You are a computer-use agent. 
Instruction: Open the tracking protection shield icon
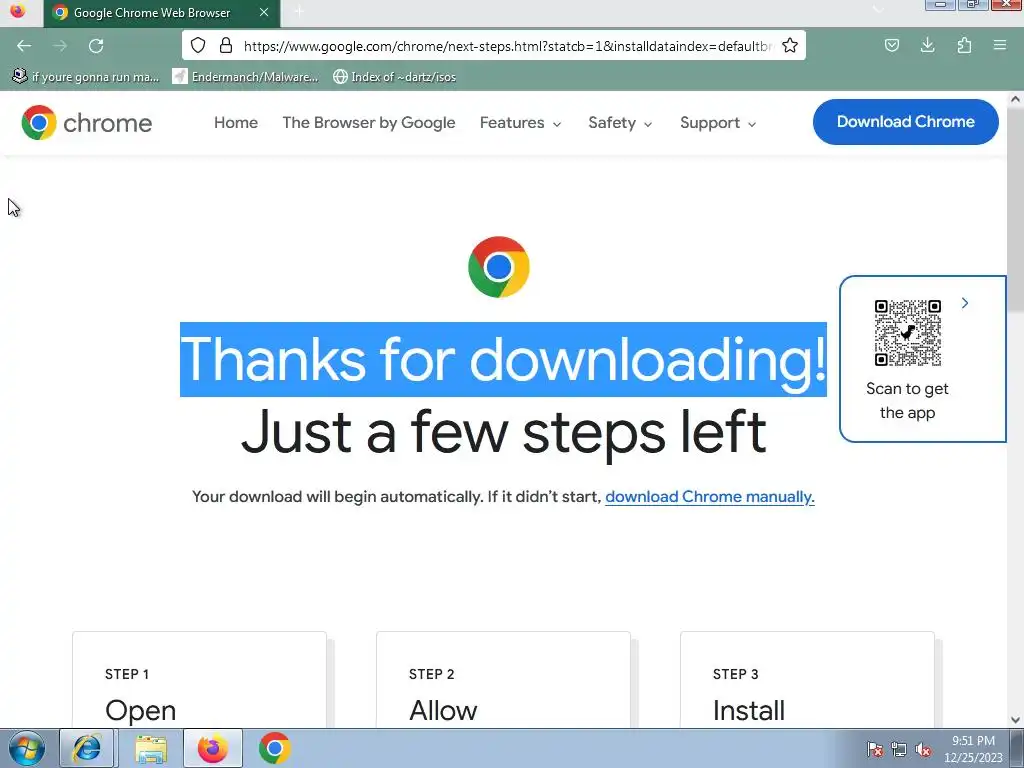tap(198, 45)
